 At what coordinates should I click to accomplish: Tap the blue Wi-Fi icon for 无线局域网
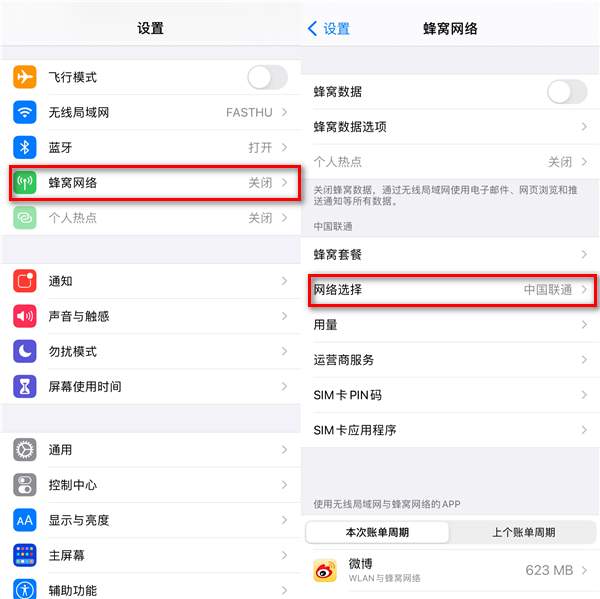coord(25,112)
